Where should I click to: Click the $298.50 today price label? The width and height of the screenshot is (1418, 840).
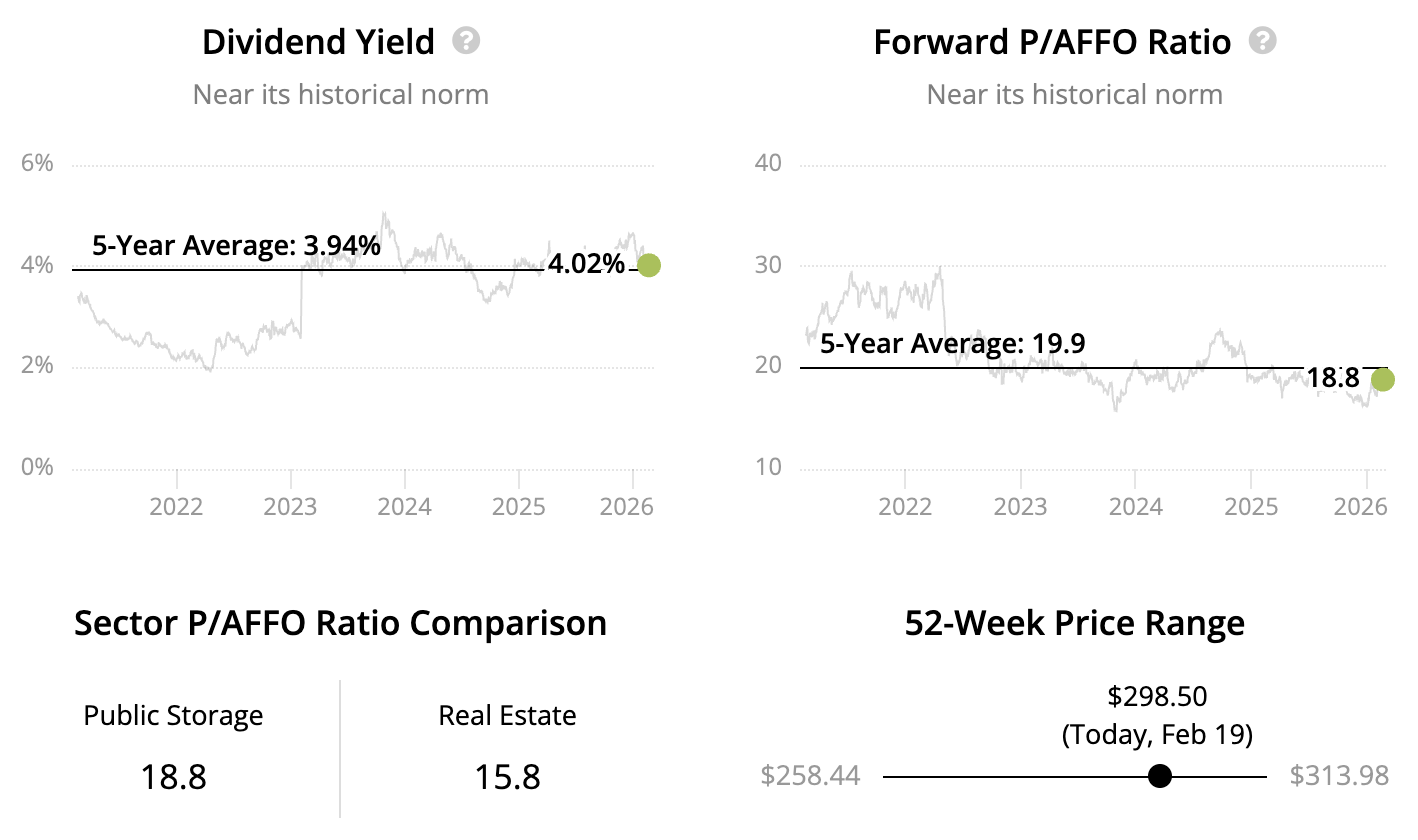(1157, 696)
